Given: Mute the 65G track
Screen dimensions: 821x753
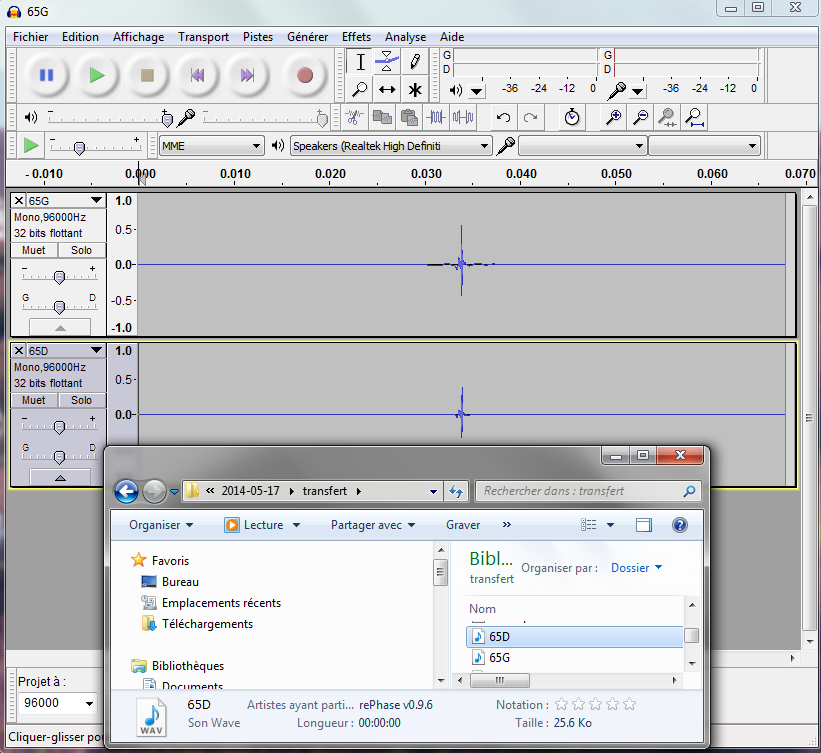Looking at the screenshot, I should coord(34,250).
